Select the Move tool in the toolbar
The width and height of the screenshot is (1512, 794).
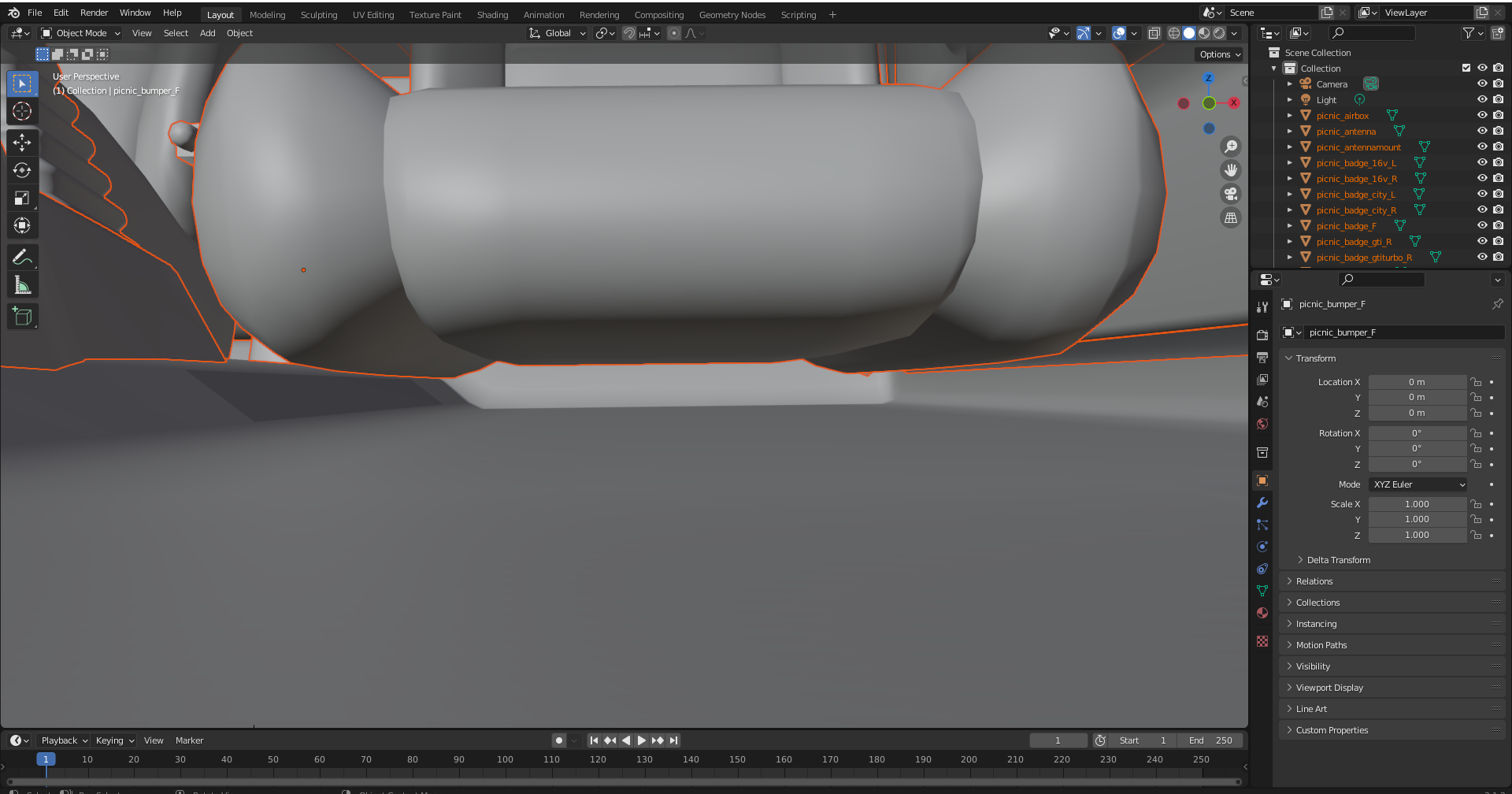[22, 143]
